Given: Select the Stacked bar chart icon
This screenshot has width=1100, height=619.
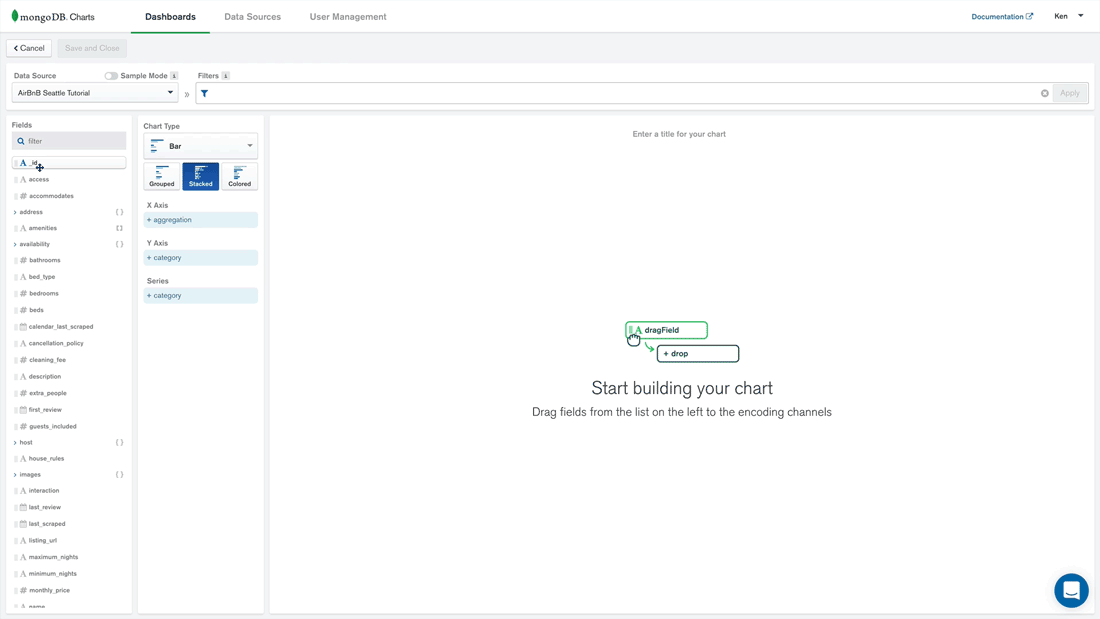Looking at the screenshot, I should click(201, 176).
